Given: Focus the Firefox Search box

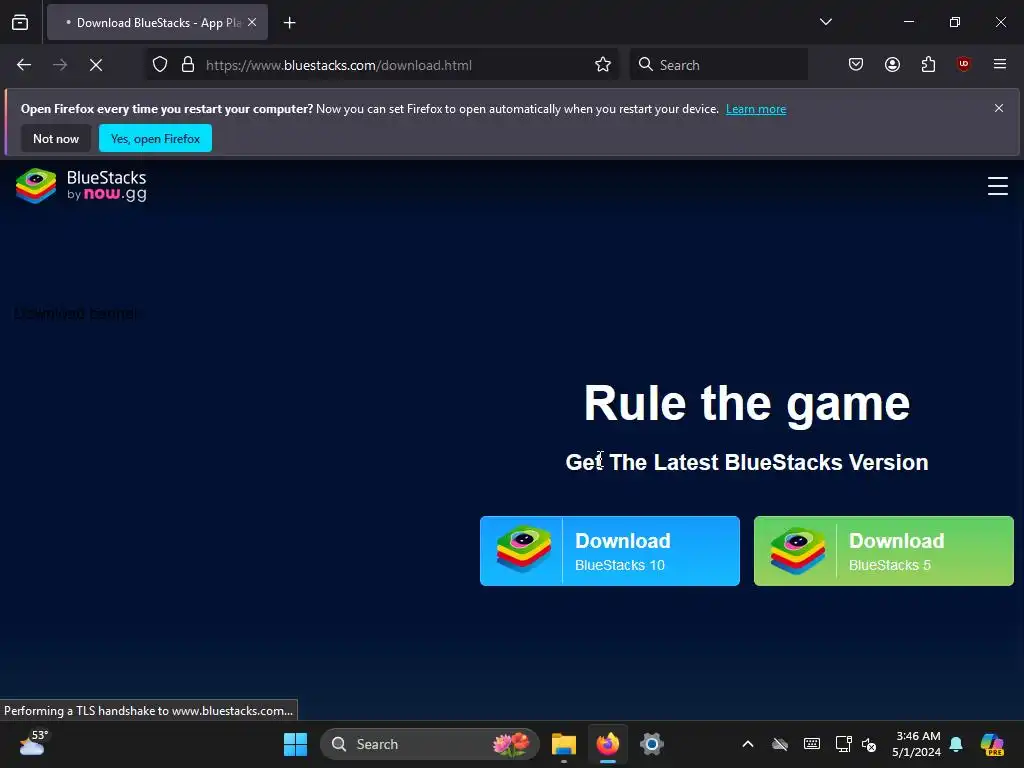Looking at the screenshot, I should [718, 65].
